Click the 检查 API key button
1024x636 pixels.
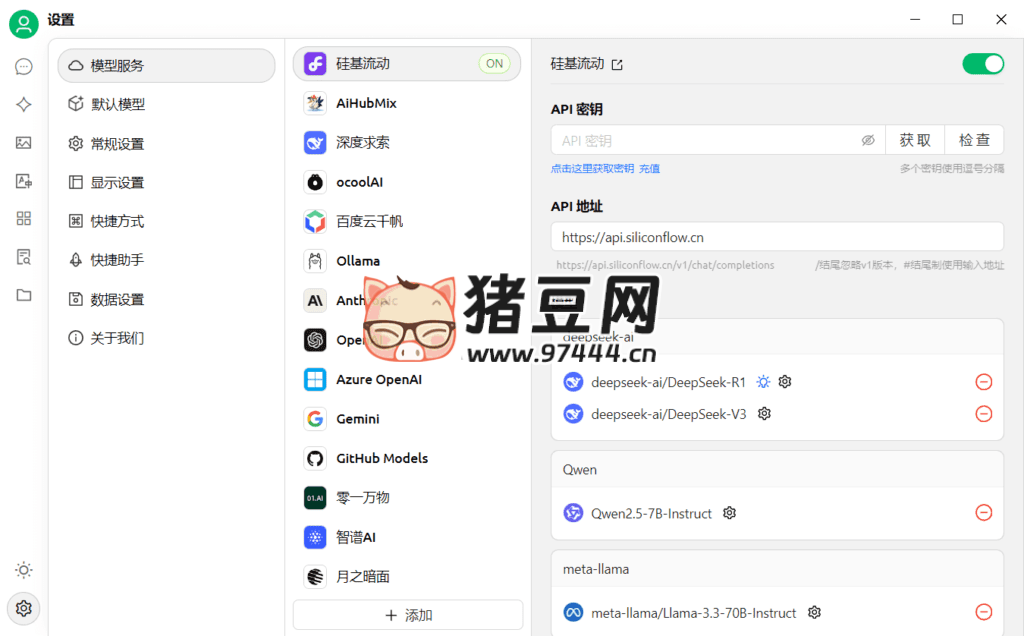point(974,140)
